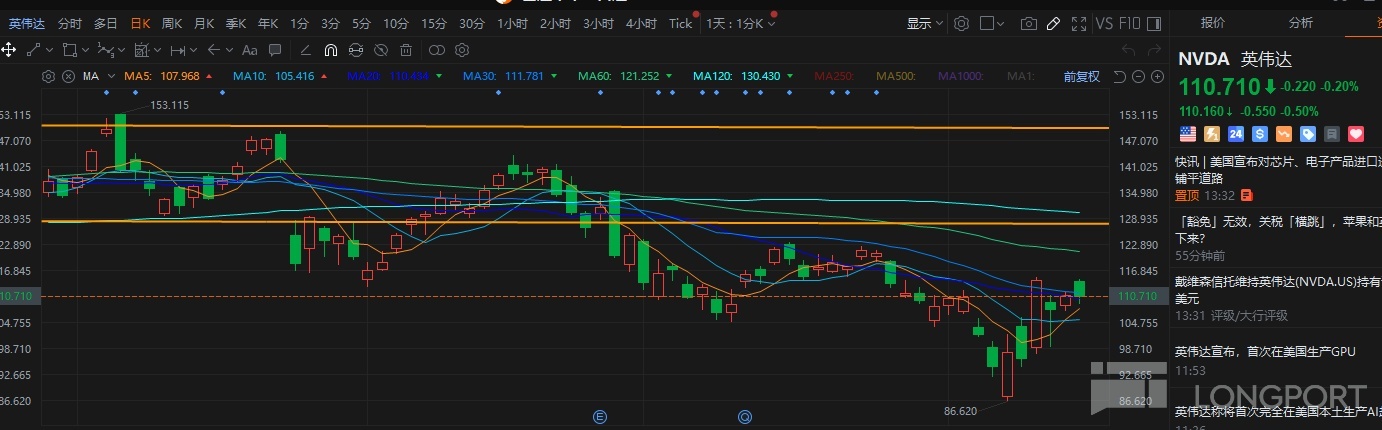
Task: Toggle the pencil drawing mode icon
Action: [1053, 23]
